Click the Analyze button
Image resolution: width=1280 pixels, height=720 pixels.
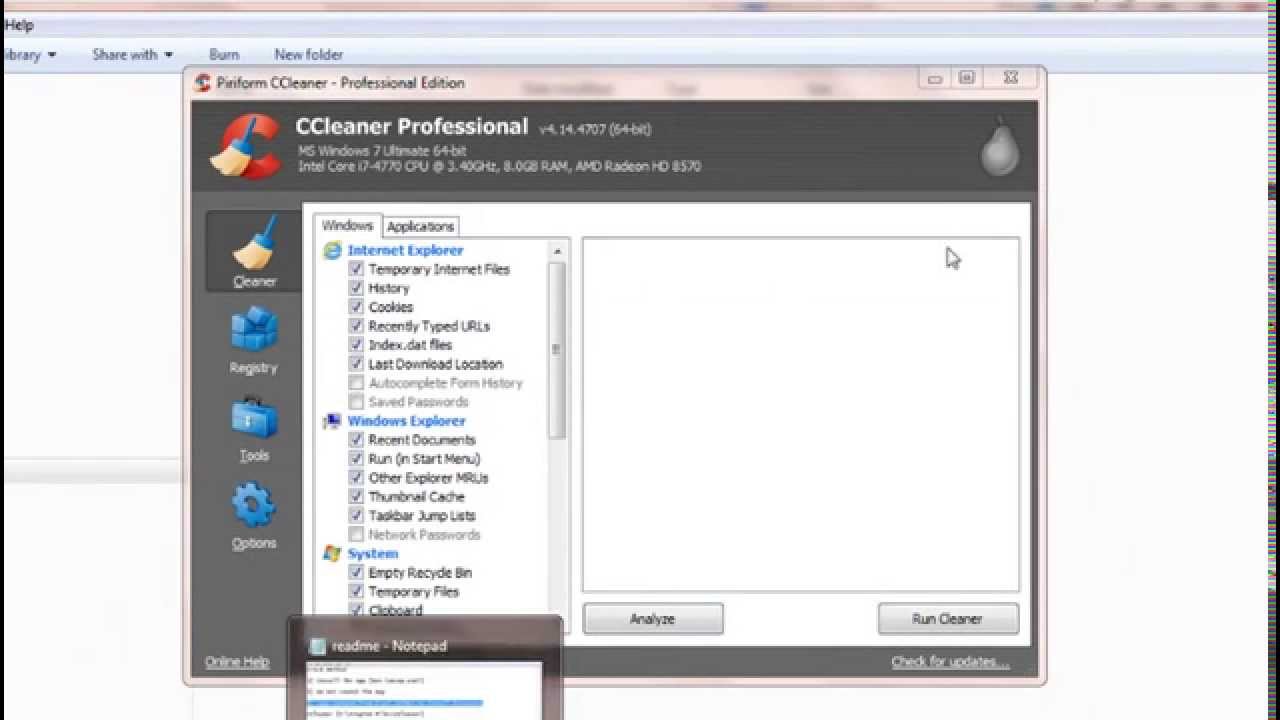click(653, 619)
